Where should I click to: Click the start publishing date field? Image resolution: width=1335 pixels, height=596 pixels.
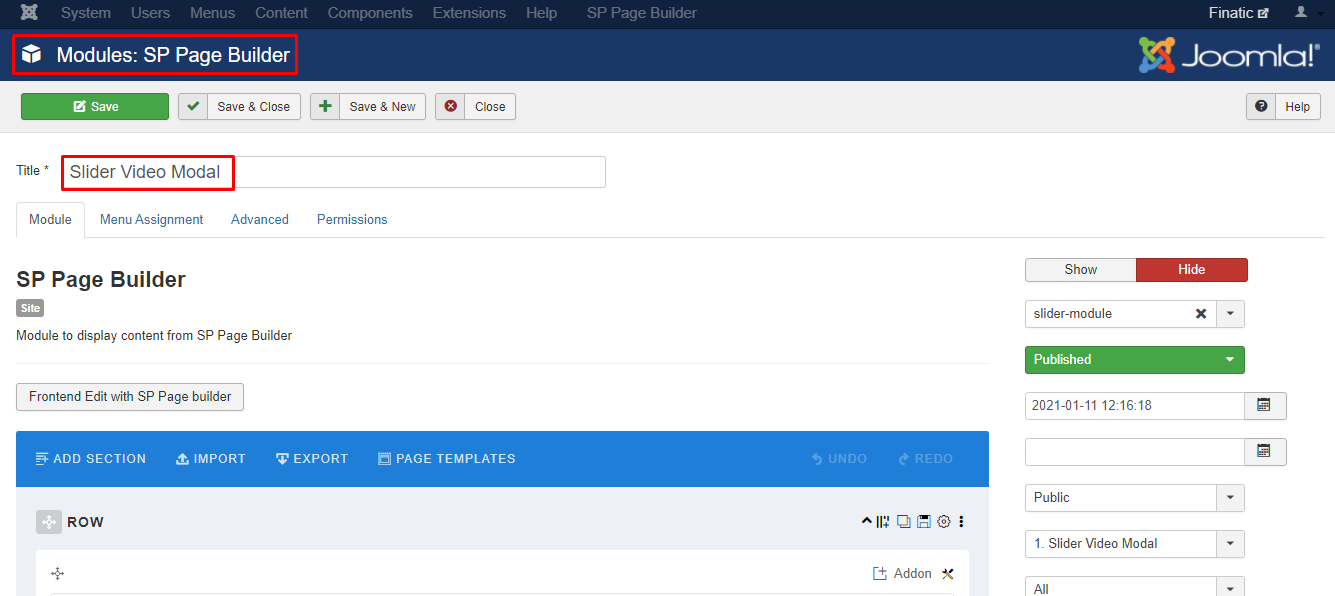[x=1135, y=406]
